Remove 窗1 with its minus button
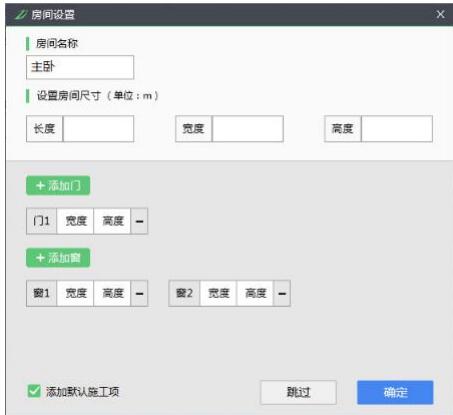This screenshot has height=415, width=453. (139, 293)
